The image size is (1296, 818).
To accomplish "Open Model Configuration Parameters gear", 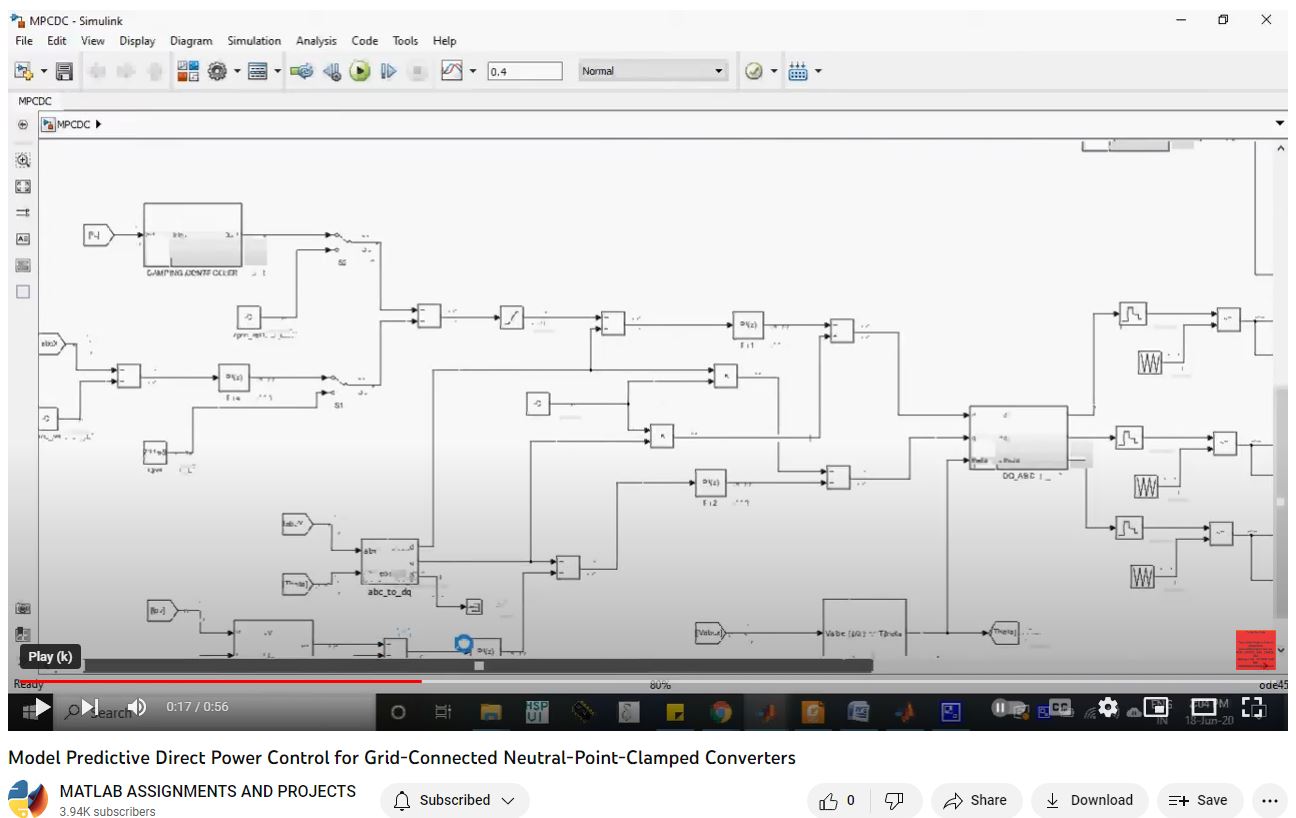I will (217, 71).
